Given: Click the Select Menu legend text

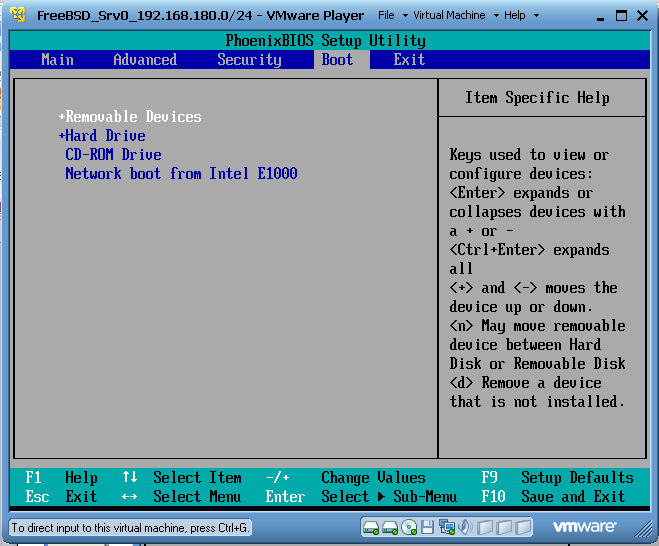Looking at the screenshot, I should coord(197,497).
